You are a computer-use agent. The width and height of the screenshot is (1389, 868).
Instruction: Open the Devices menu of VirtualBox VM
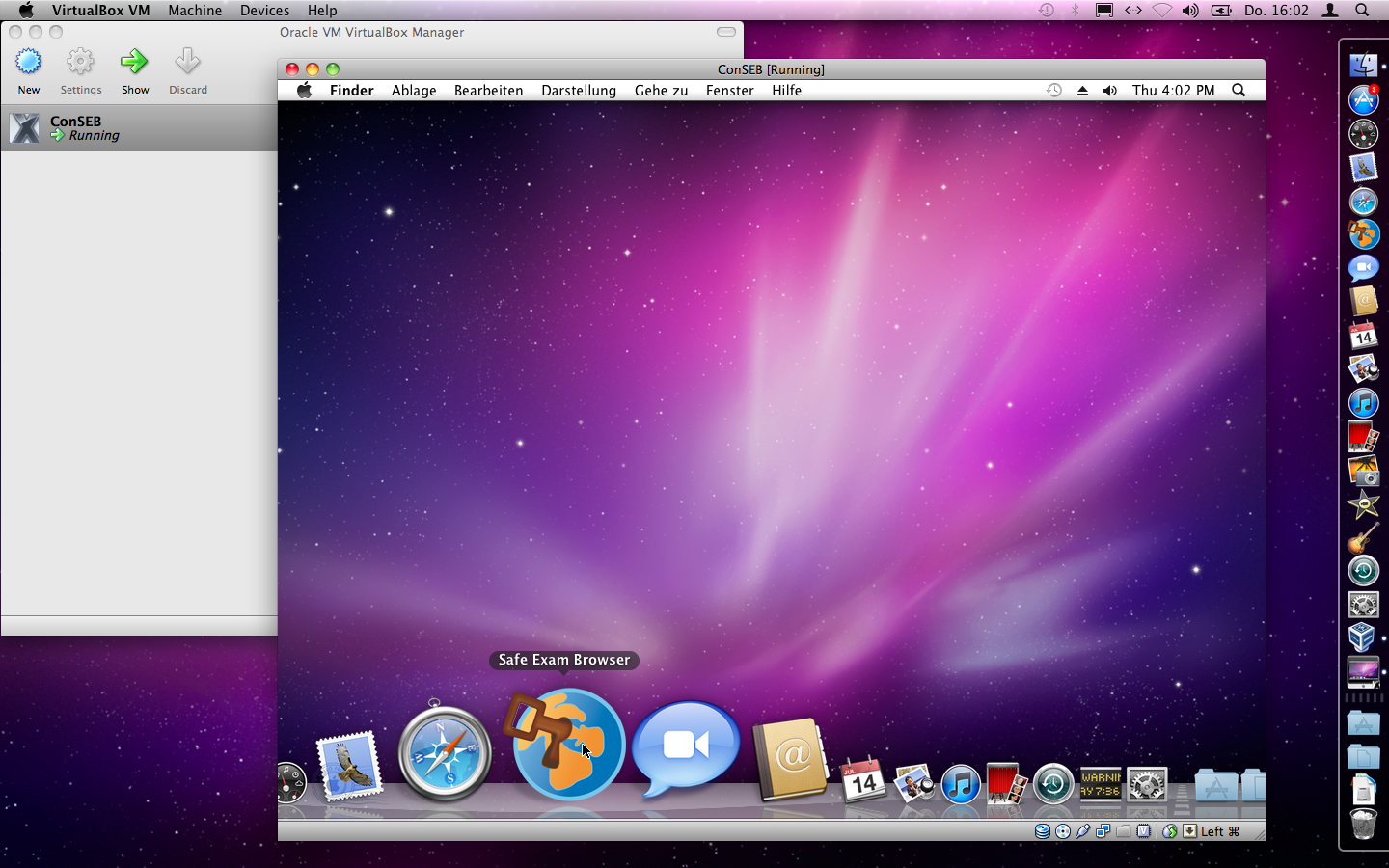pyautogui.click(x=264, y=11)
